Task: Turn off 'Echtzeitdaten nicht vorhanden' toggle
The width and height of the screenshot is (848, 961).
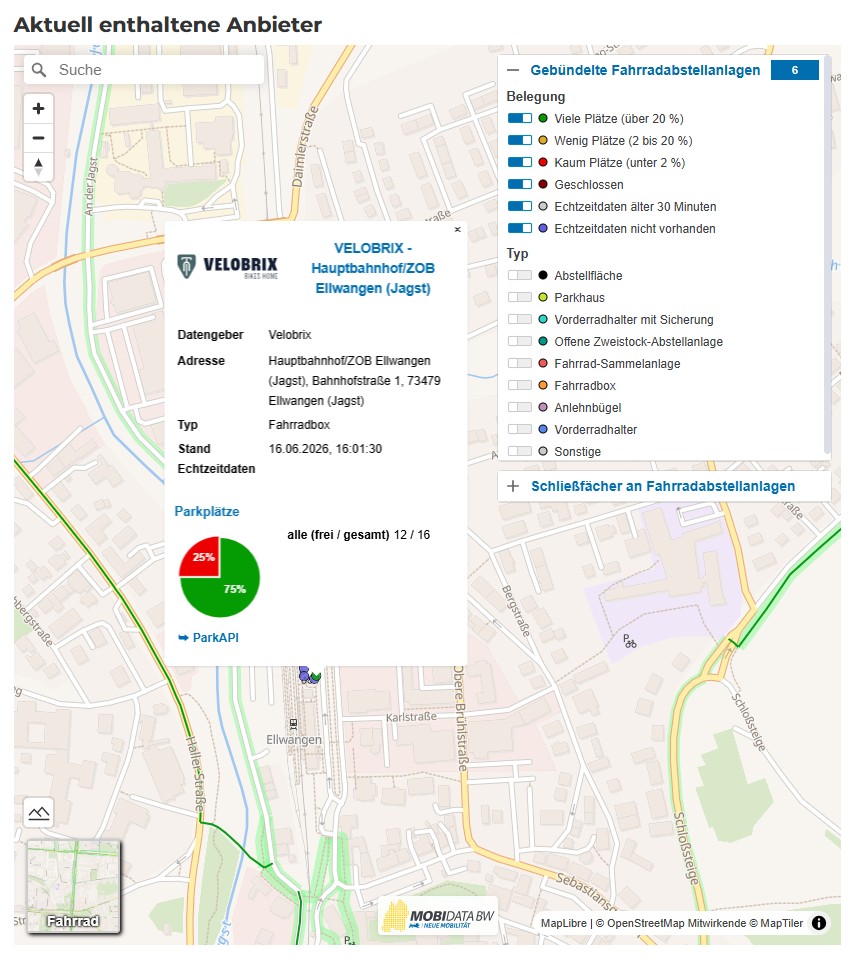Action: pos(520,229)
